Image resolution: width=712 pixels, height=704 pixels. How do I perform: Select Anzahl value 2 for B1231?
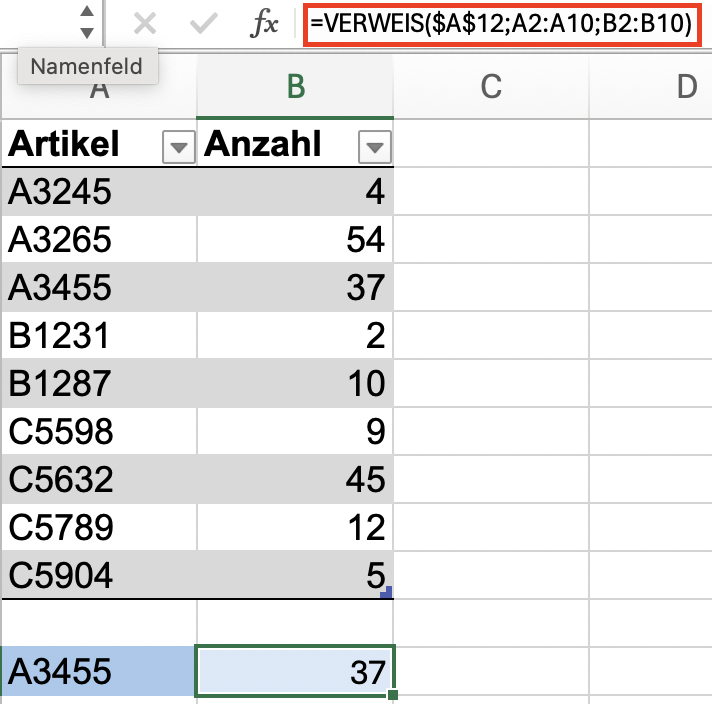point(295,335)
